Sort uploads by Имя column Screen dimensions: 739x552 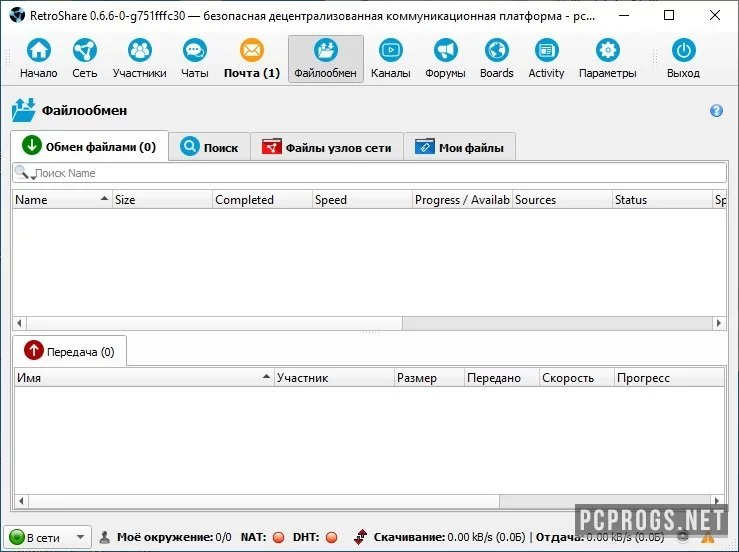(x=144, y=378)
